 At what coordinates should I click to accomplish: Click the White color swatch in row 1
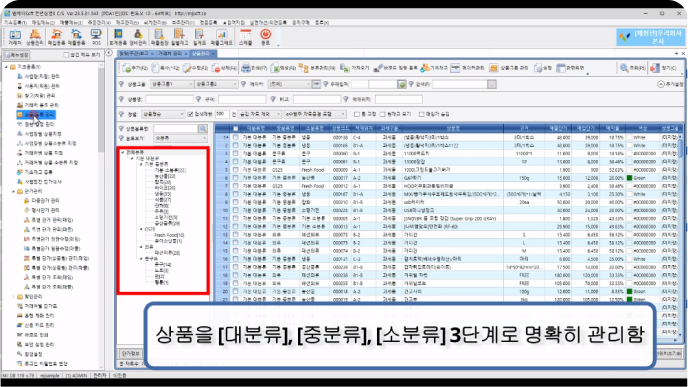[629, 137]
